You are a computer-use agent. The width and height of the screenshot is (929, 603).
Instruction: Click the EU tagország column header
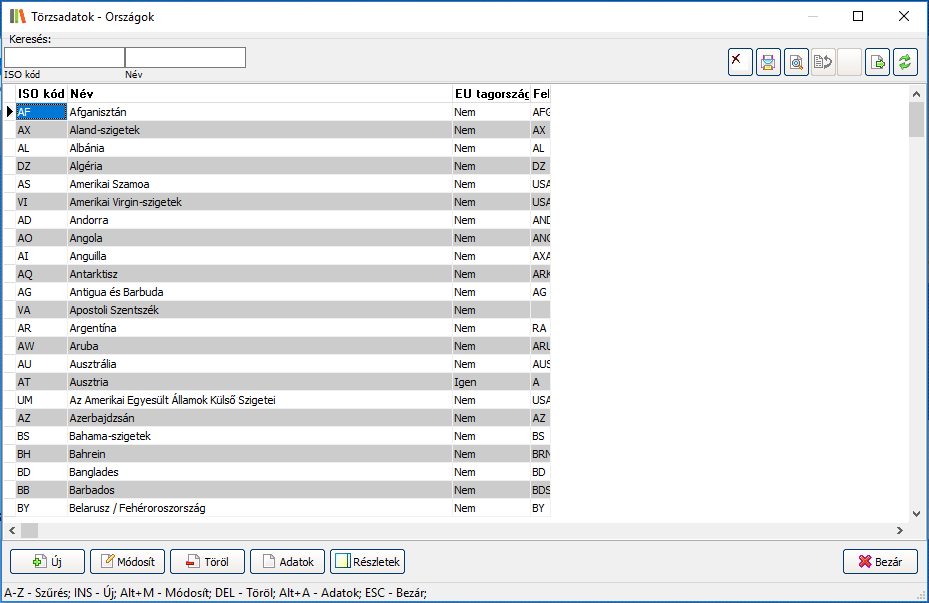pyautogui.click(x=490, y=93)
